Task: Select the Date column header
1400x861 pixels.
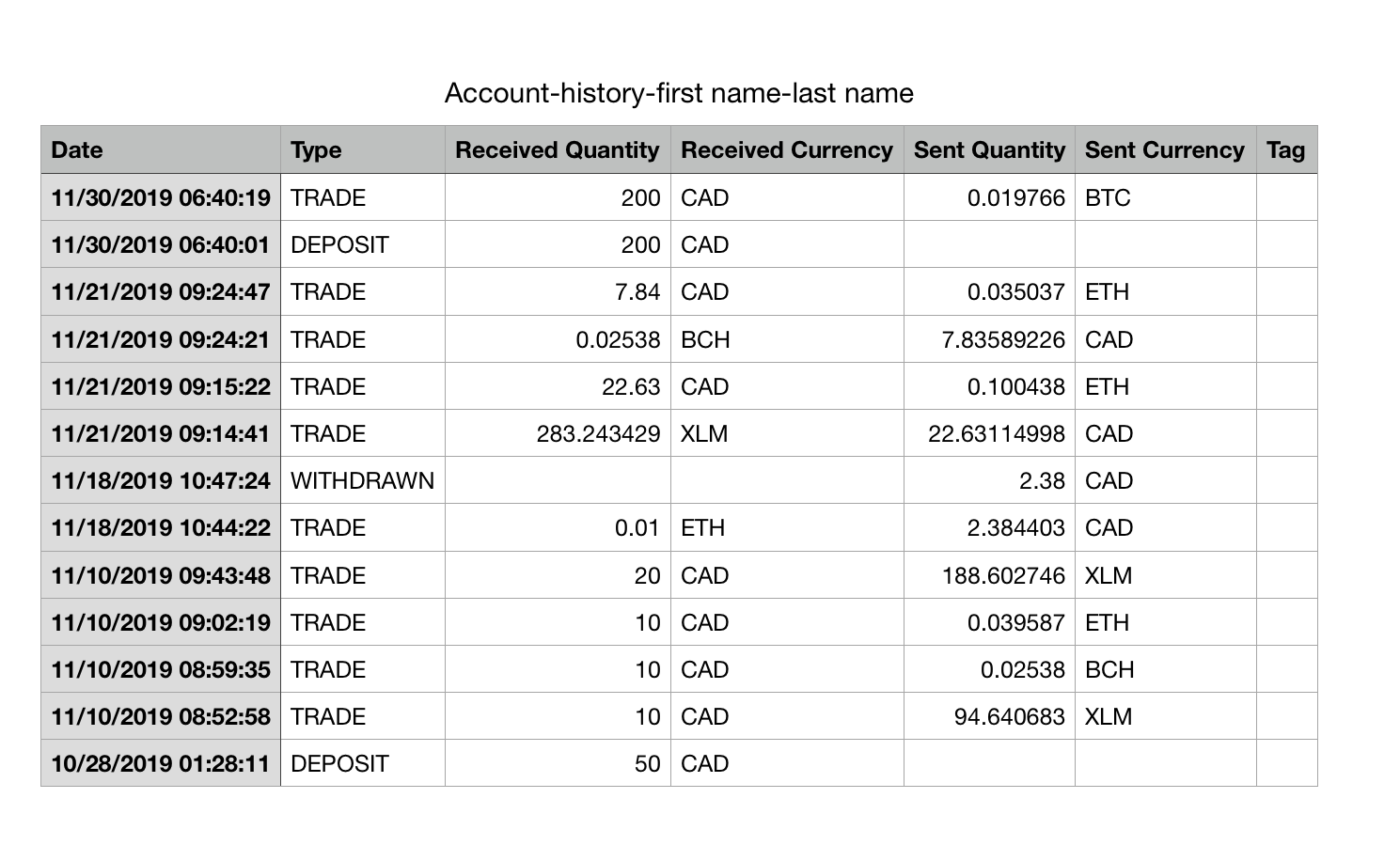Action: click(x=160, y=150)
